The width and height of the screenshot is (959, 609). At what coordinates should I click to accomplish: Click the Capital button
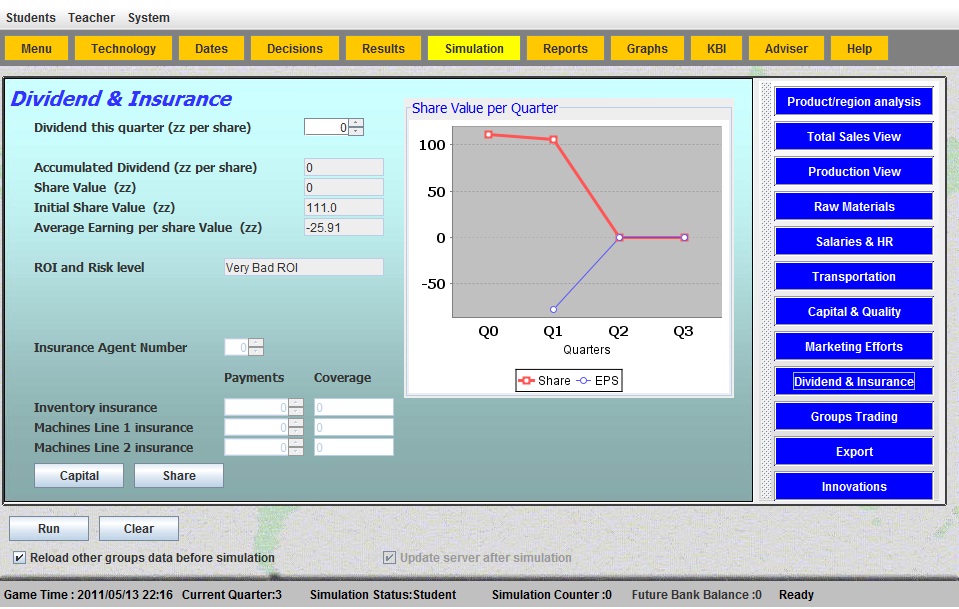pos(79,475)
